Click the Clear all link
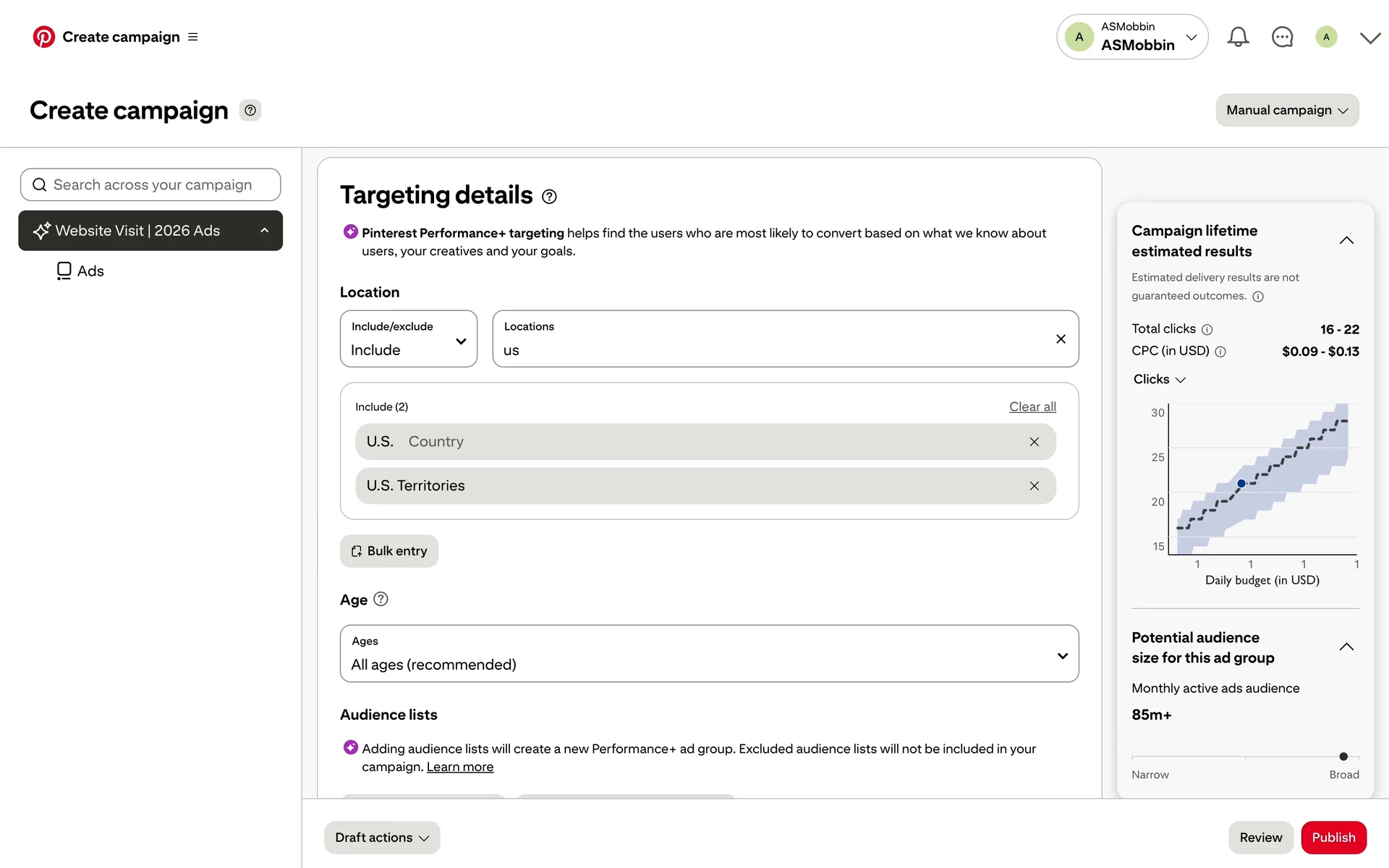Image resolution: width=1389 pixels, height=868 pixels. [x=1032, y=407]
